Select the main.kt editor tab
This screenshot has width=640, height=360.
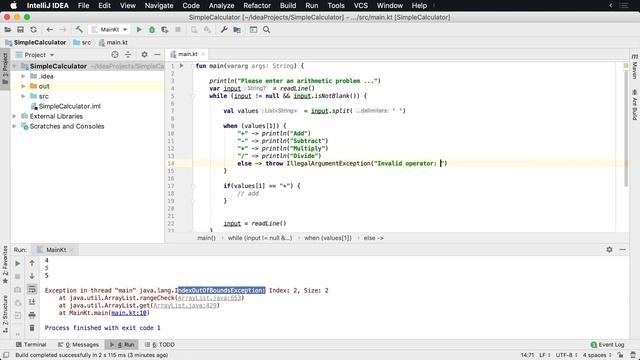187,54
